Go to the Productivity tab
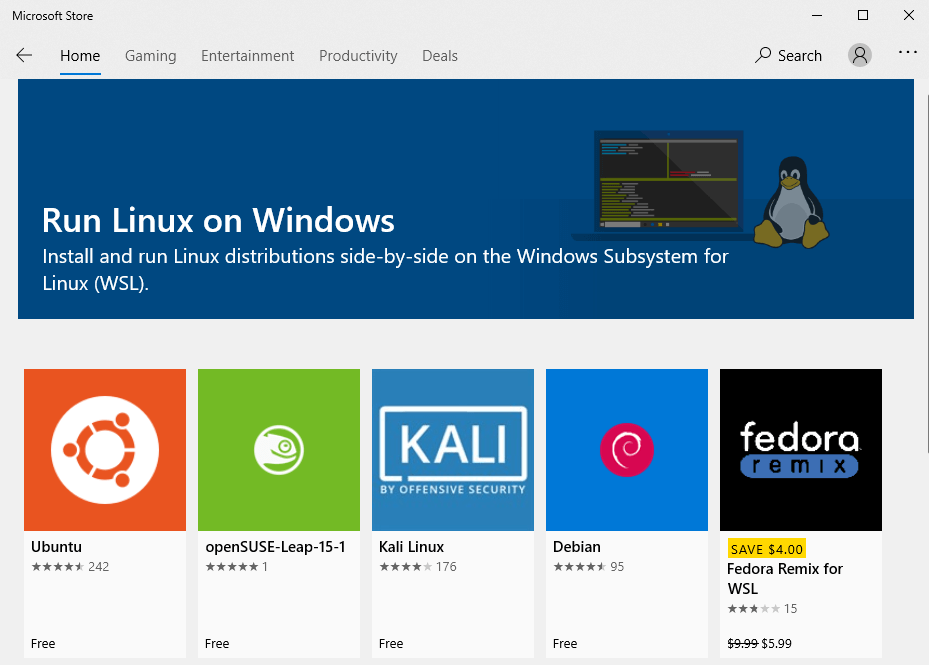 (x=358, y=56)
